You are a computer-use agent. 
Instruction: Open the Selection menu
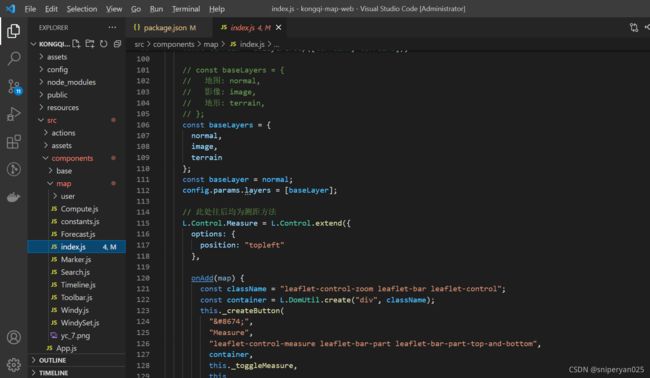pyautogui.click(x=82, y=9)
